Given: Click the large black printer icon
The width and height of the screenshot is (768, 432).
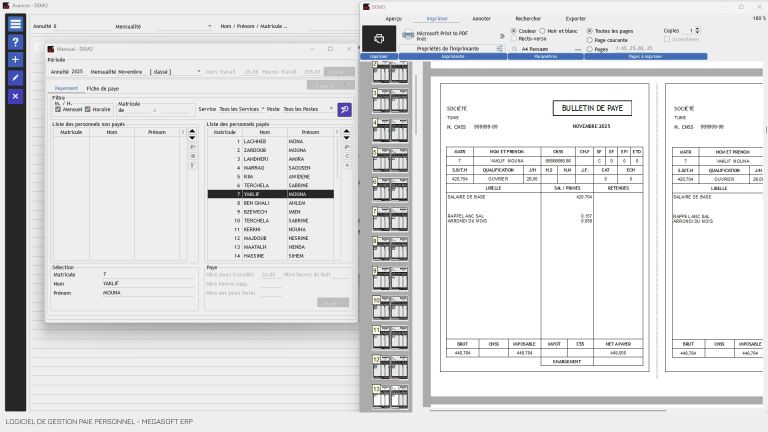Looking at the screenshot, I should (379, 39).
